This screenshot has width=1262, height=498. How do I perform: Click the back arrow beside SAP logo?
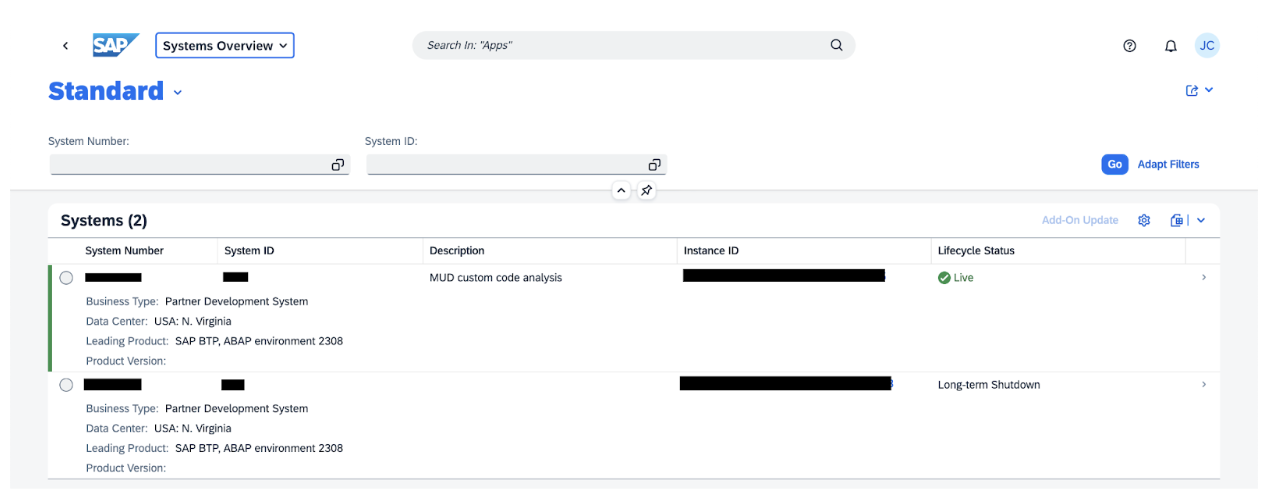[65, 46]
